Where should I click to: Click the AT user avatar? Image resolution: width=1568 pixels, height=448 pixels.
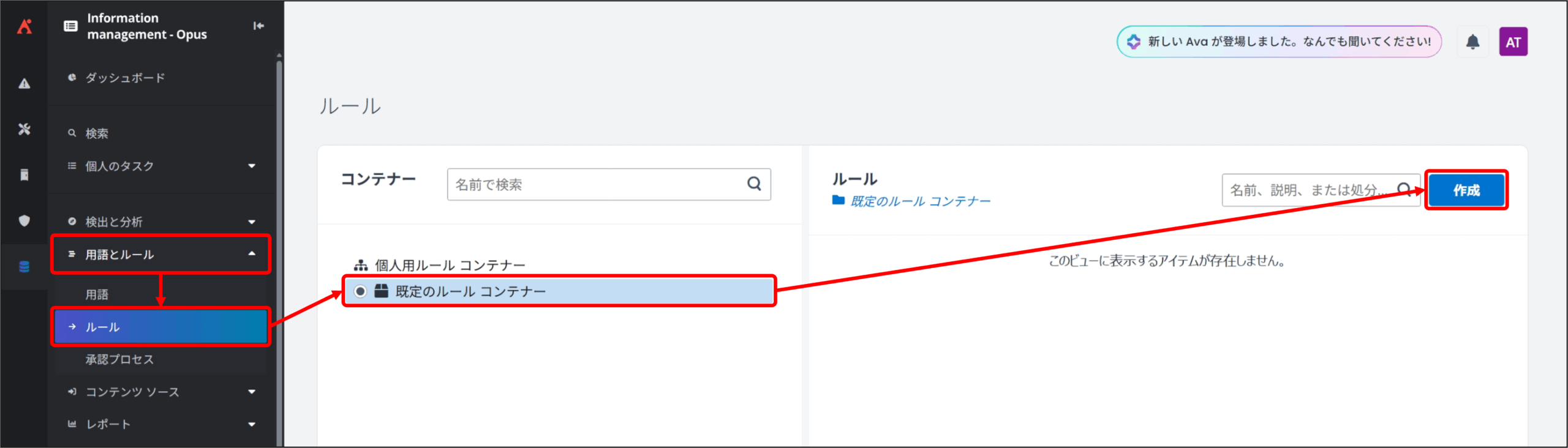1513,42
